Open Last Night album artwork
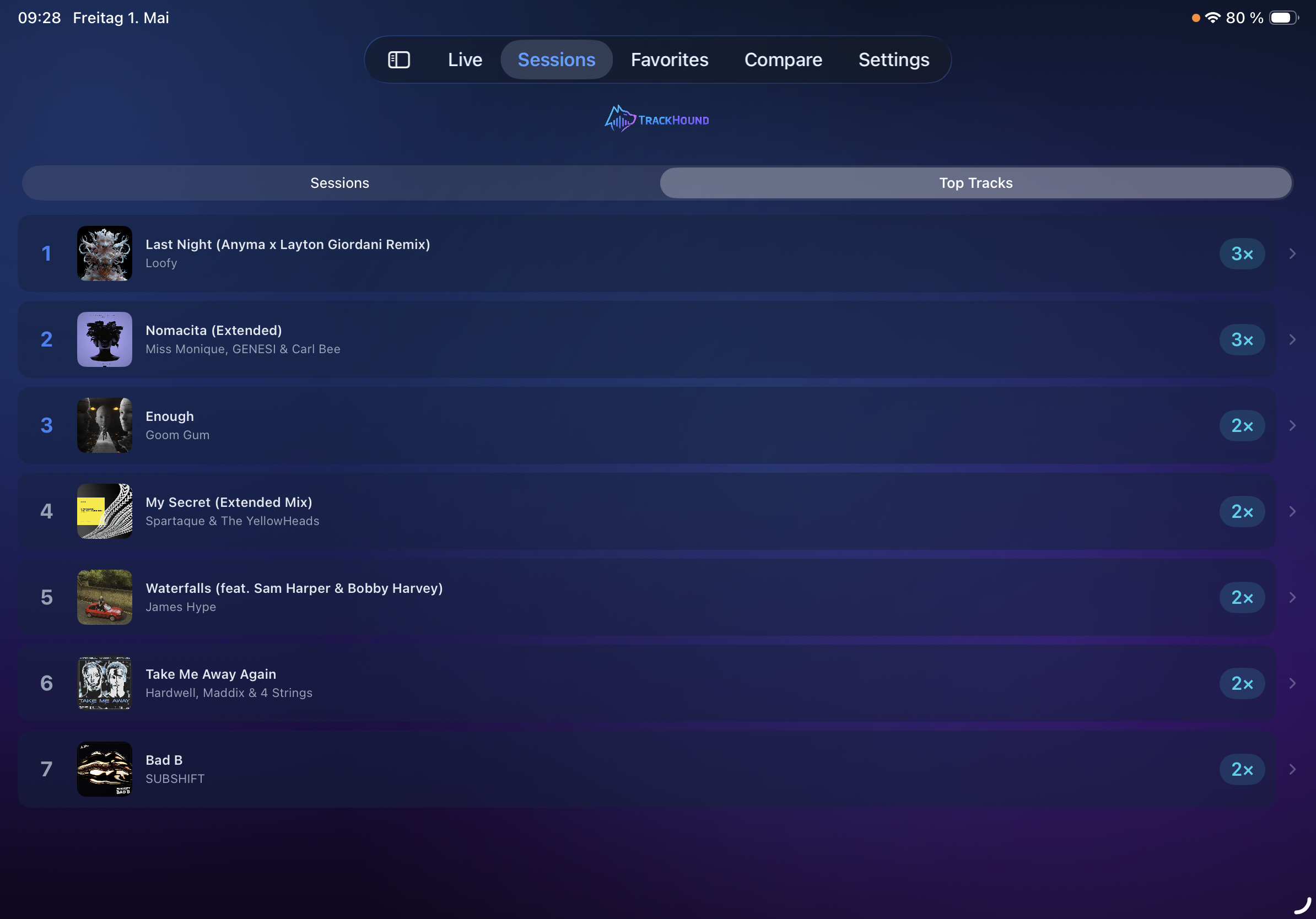The image size is (1316, 919). point(105,253)
